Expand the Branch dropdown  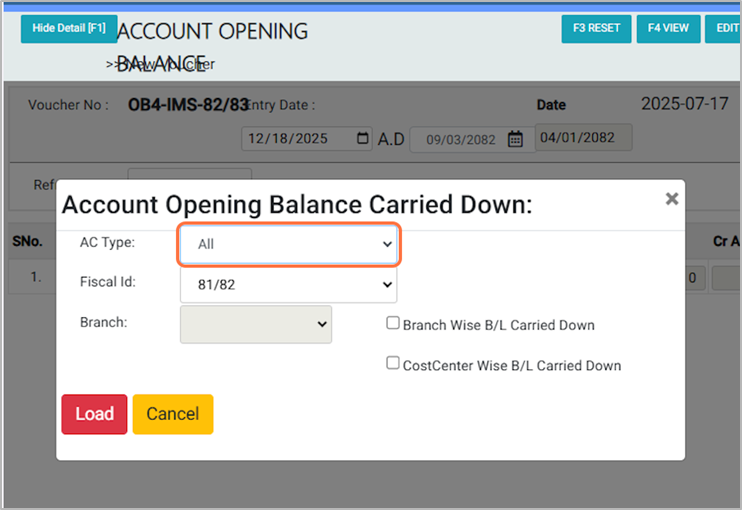point(256,324)
